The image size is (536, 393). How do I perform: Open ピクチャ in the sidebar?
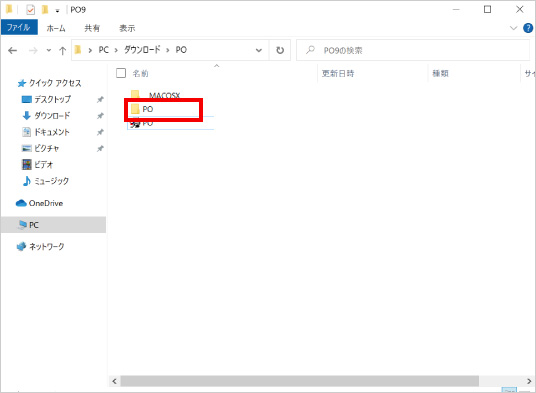40,148
